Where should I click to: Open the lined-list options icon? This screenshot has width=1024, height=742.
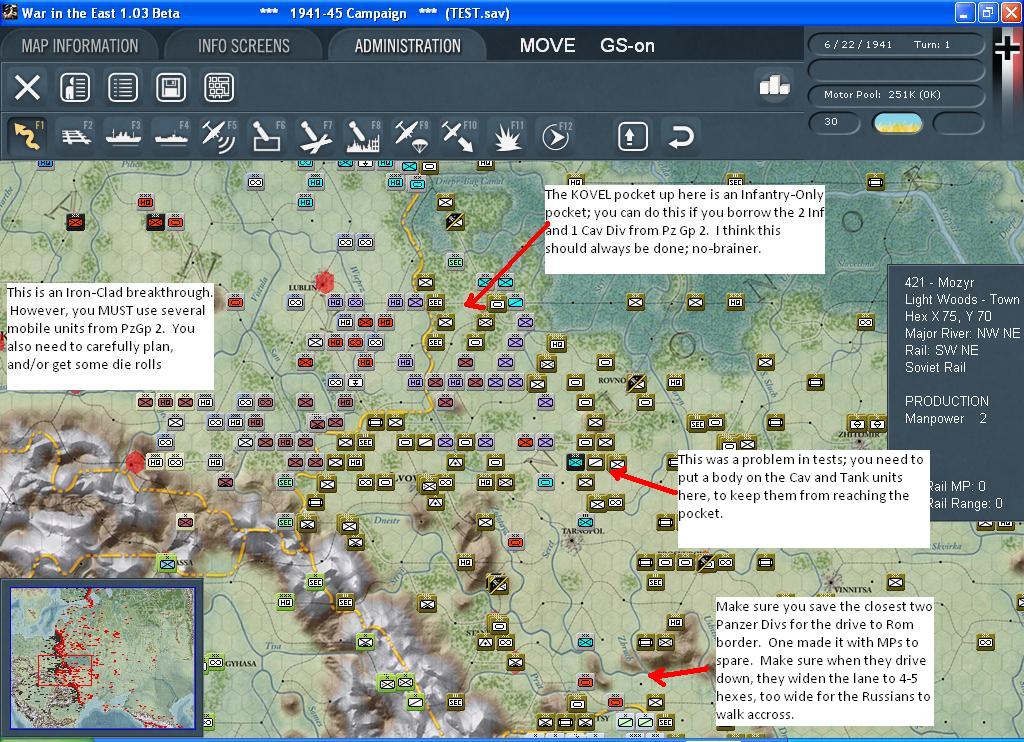coord(123,87)
